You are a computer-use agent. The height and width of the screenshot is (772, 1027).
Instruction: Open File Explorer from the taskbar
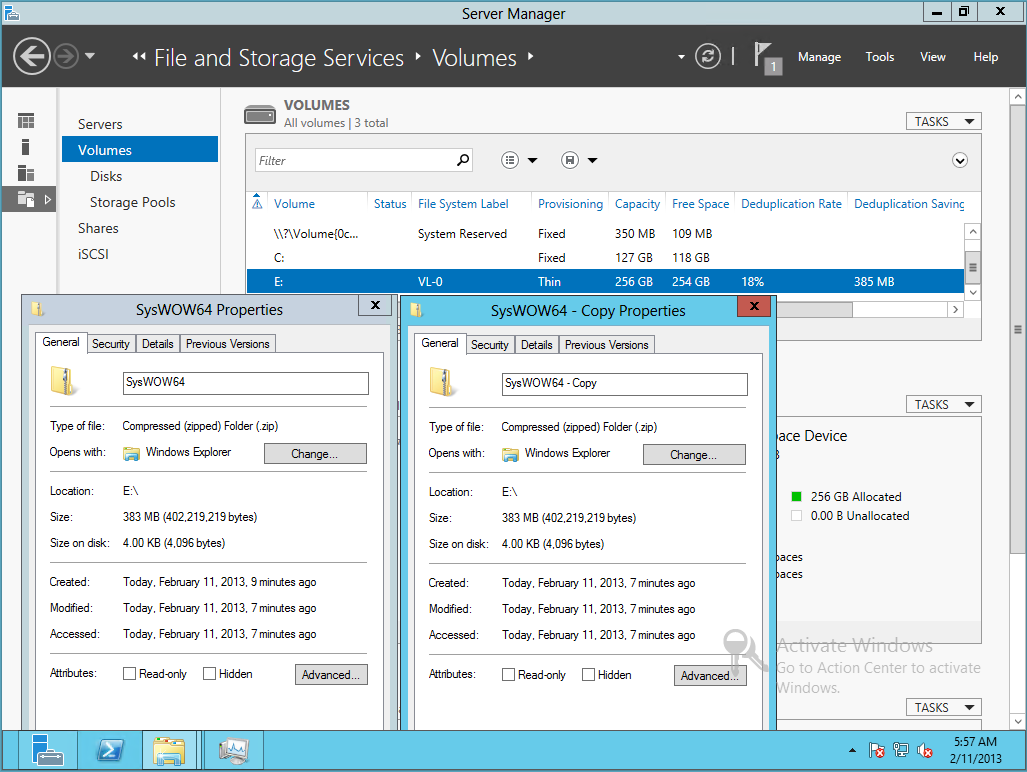[x=170, y=749]
